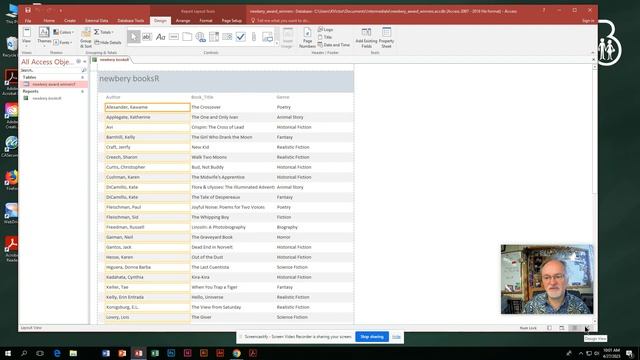This screenshot has width=640, height=360.
Task: Select the arrow Select tool in Controls gallery
Action: click(133, 37)
